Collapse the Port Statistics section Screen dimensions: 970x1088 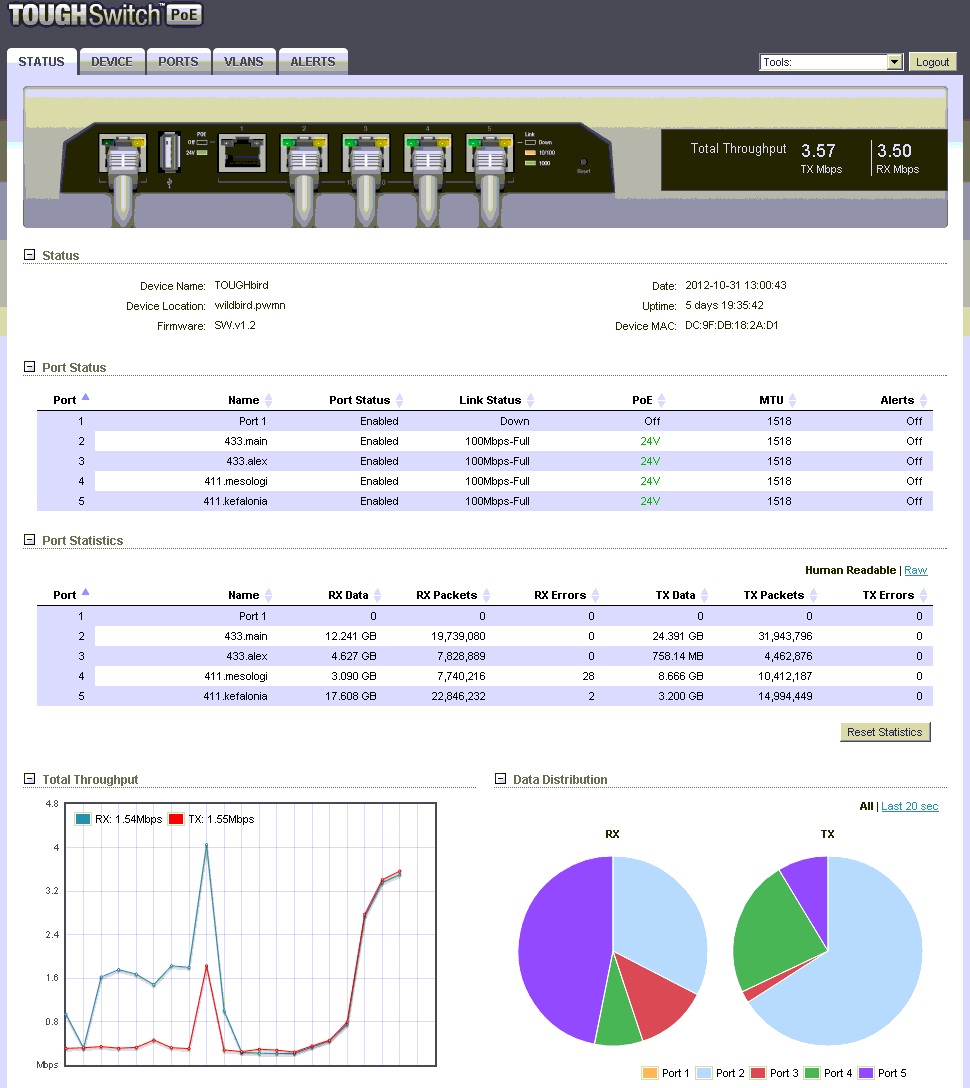pos(30,541)
